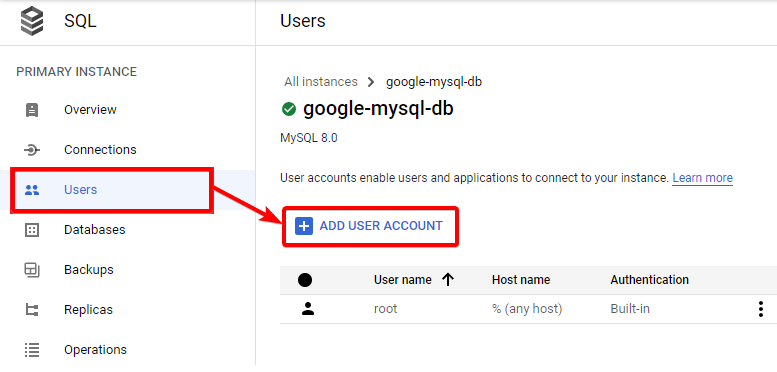The width and height of the screenshot is (777, 372).
Task: Click the Users people icon in sidebar
Action: point(32,190)
